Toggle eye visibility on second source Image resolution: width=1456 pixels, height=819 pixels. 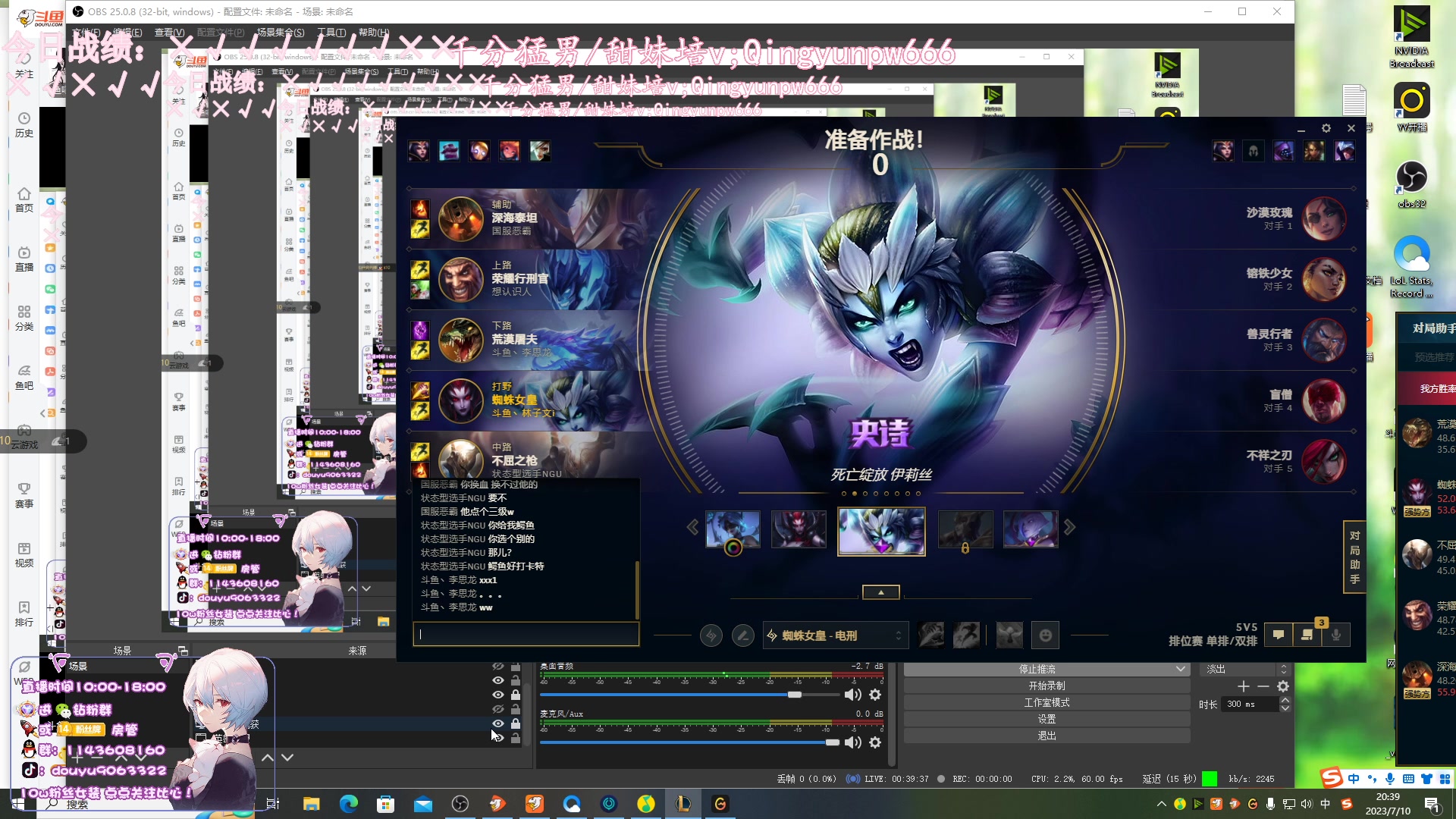pyautogui.click(x=498, y=680)
